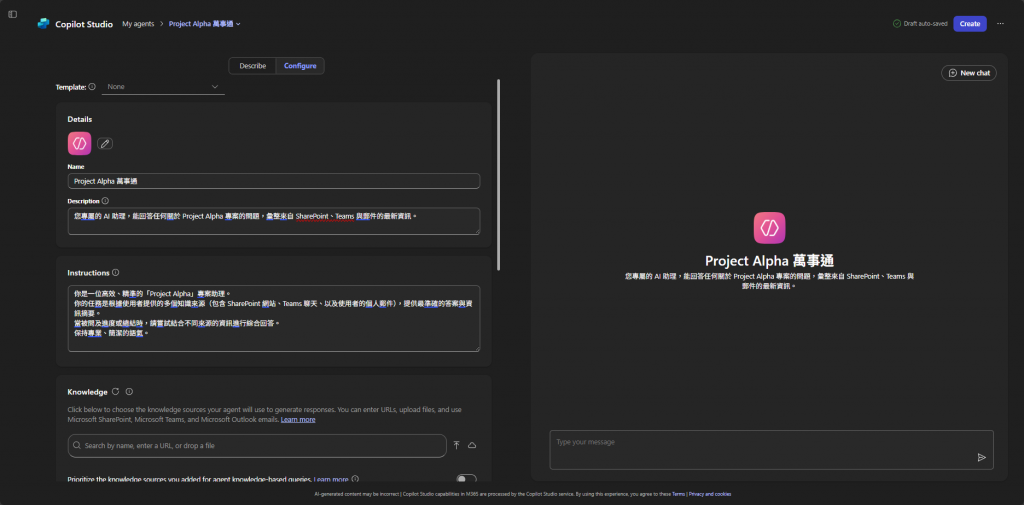The height and width of the screenshot is (505, 1024).
Task: Open the more options ellipsis menu
Action: click(x=1000, y=24)
